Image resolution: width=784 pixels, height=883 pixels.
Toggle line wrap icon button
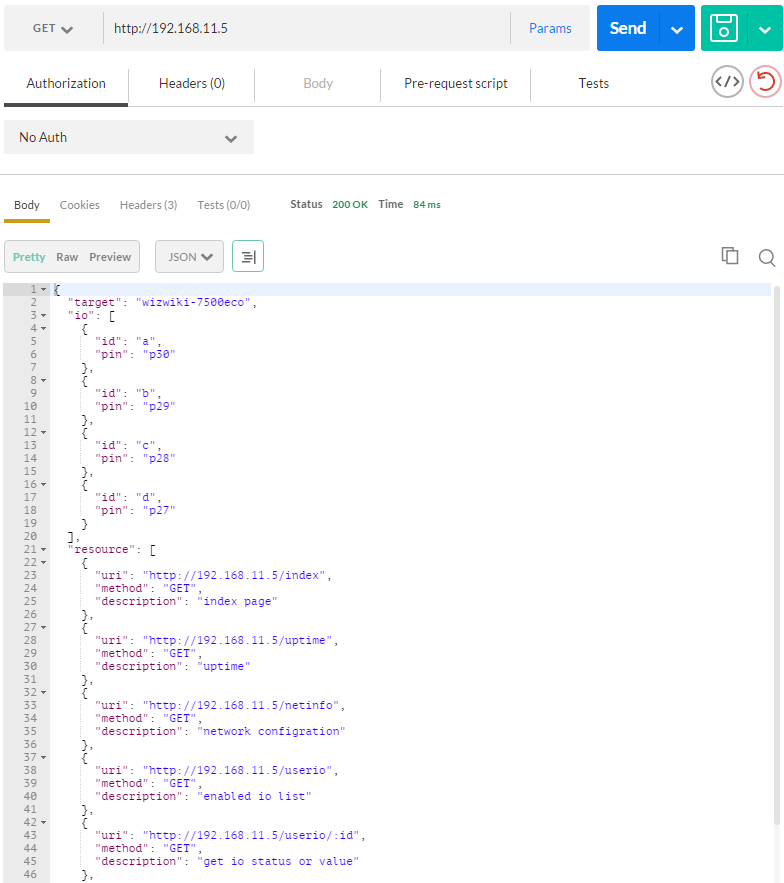(x=248, y=257)
